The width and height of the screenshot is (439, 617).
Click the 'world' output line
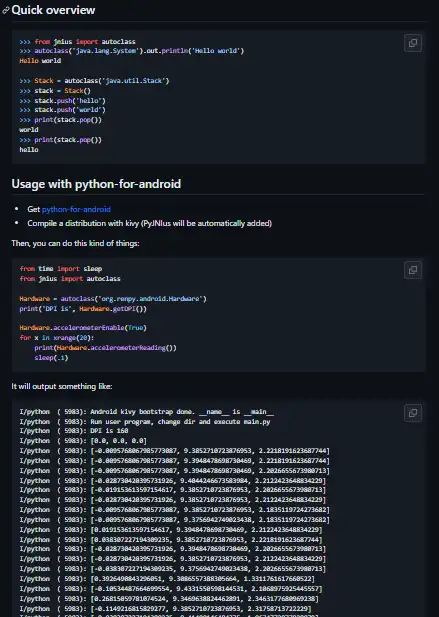pyautogui.click(x=29, y=129)
